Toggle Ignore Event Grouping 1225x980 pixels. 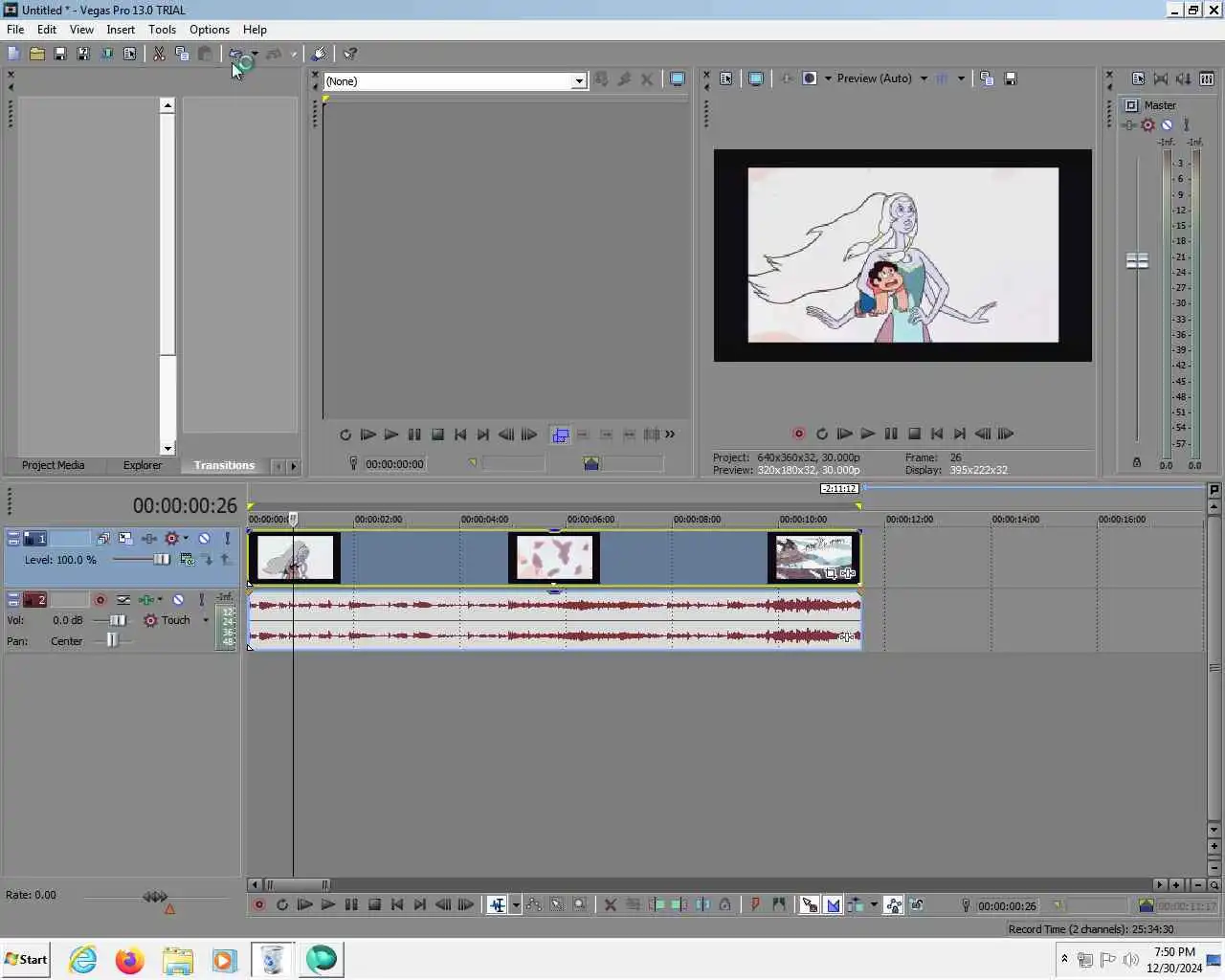pyautogui.click(x=916, y=904)
